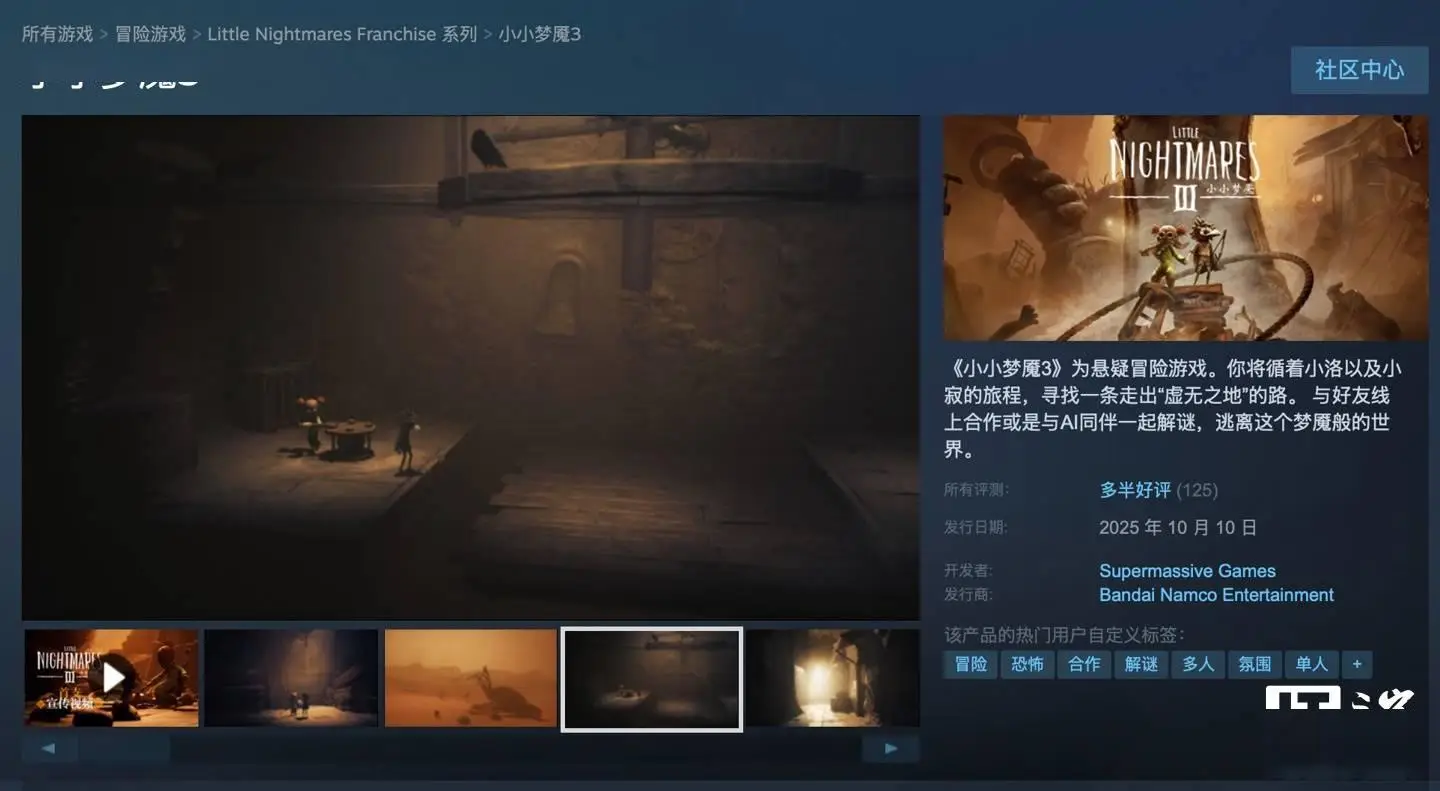Click the left scroll arrow under thumbnails
The image size is (1440, 791).
tap(49, 748)
